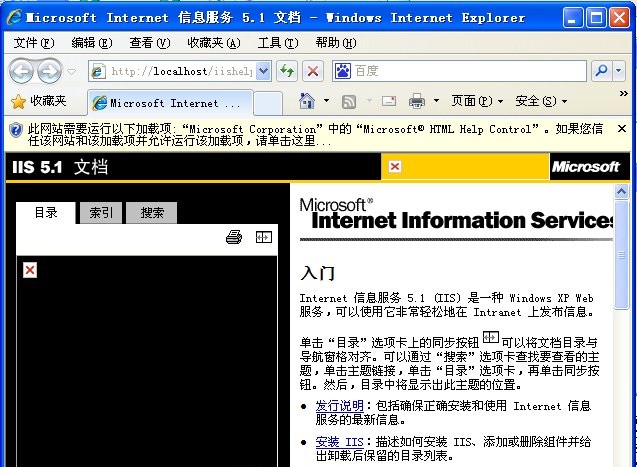The height and width of the screenshot is (467, 637).
Task: Close the information bar with X
Action: 622,129
